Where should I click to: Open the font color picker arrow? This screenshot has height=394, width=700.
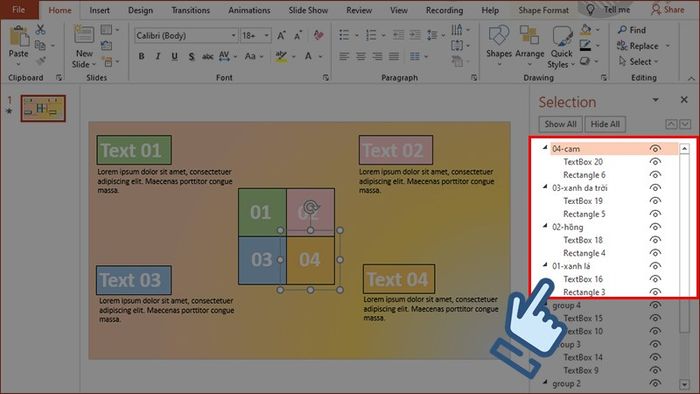pyautogui.click(x=321, y=57)
